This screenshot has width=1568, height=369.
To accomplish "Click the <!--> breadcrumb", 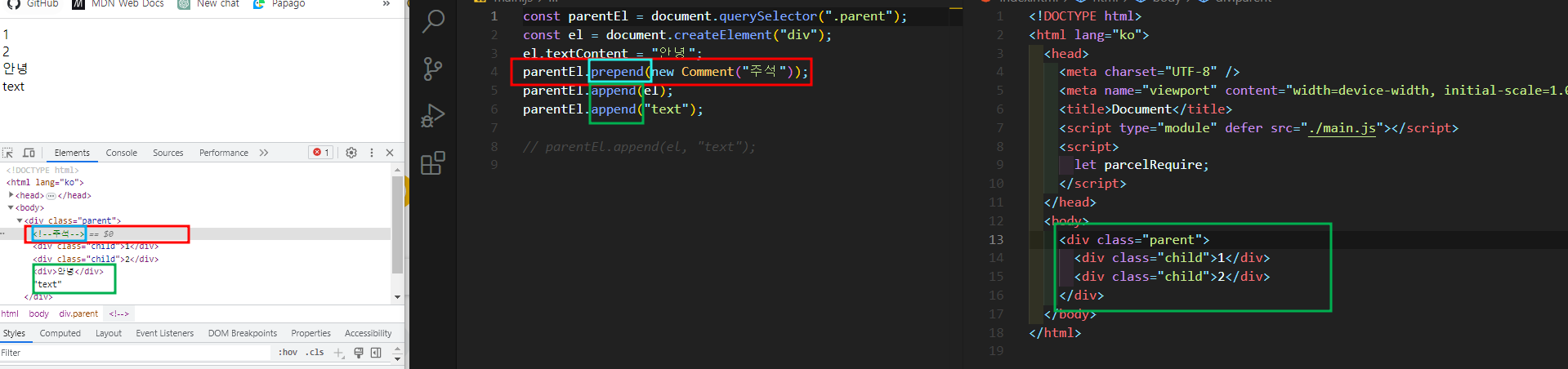I will click(x=118, y=313).
